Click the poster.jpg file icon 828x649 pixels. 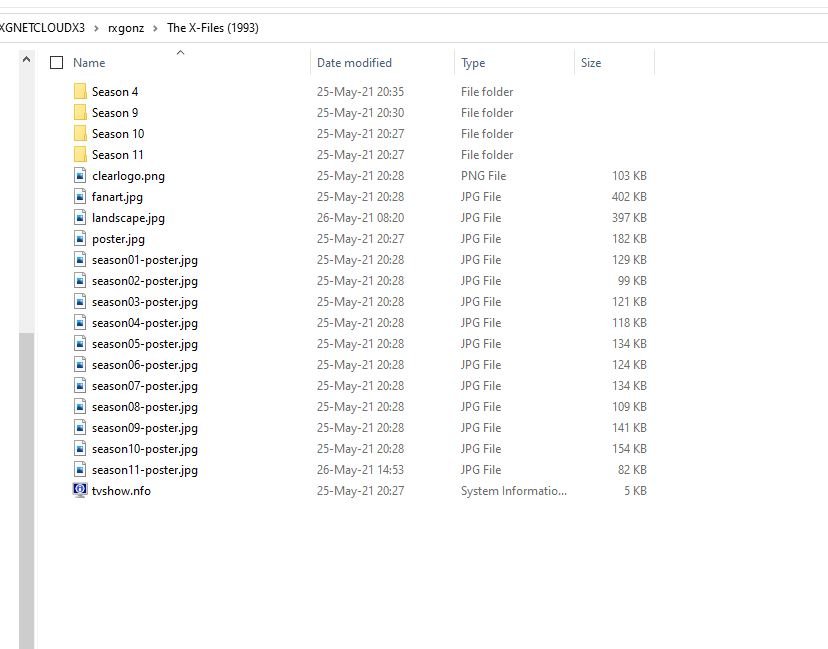(x=80, y=239)
